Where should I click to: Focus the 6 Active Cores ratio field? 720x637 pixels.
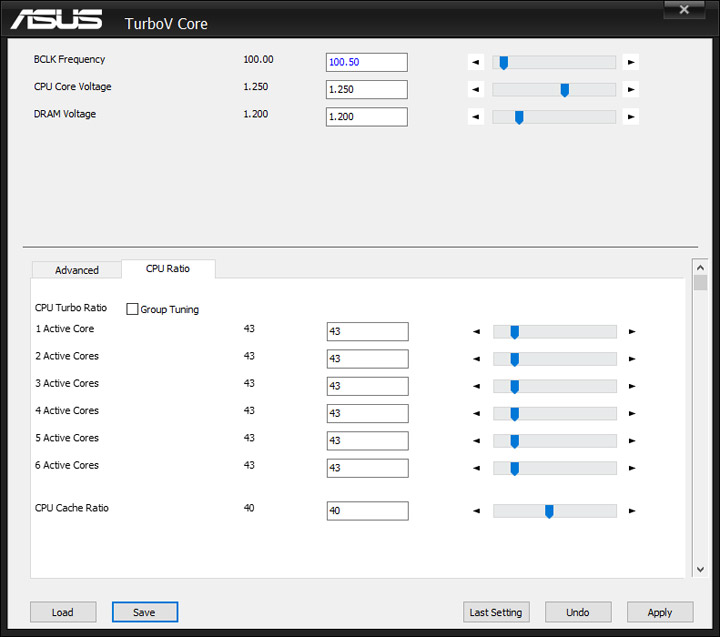tap(367, 468)
